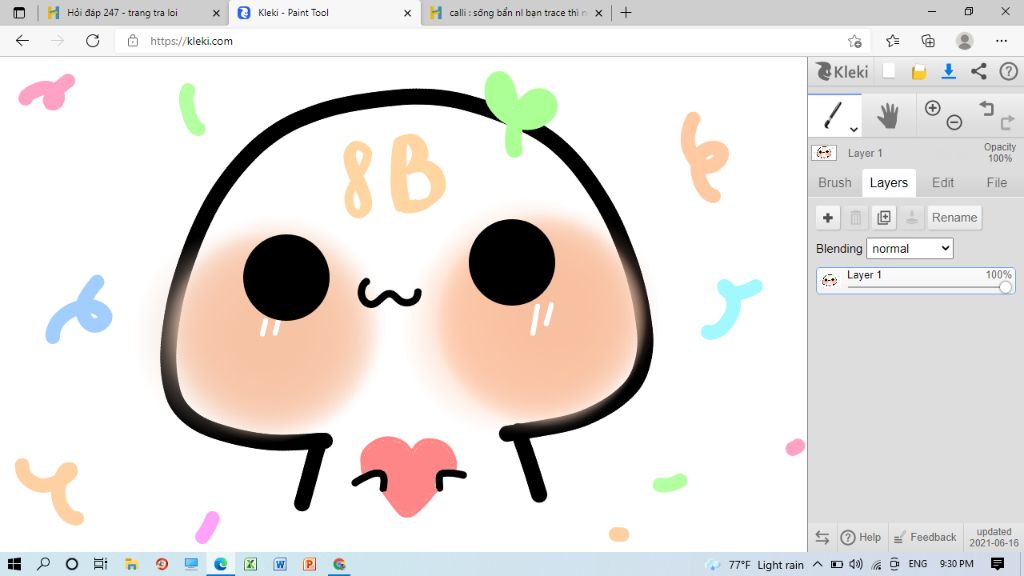Click the 77°F Light rain weather widget
This screenshot has width=1024, height=576.
tap(755, 564)
